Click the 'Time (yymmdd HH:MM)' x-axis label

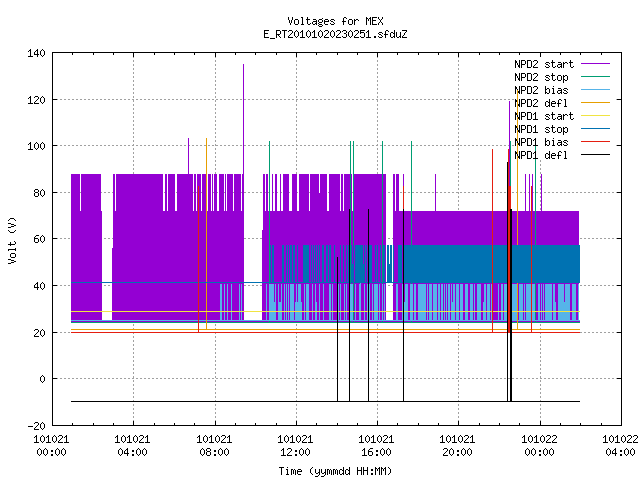335,471
